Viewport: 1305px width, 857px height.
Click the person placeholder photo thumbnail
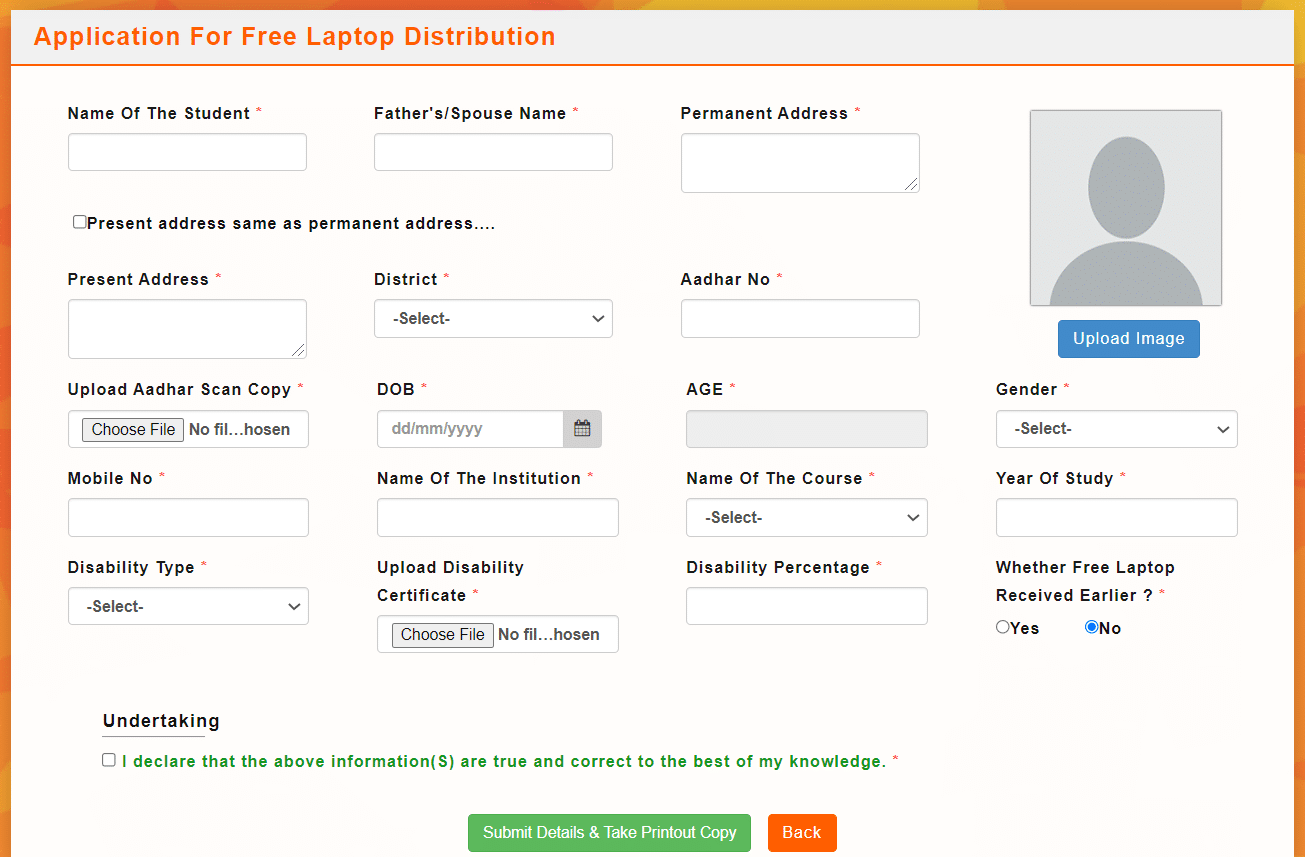(x=1125, y=207)
